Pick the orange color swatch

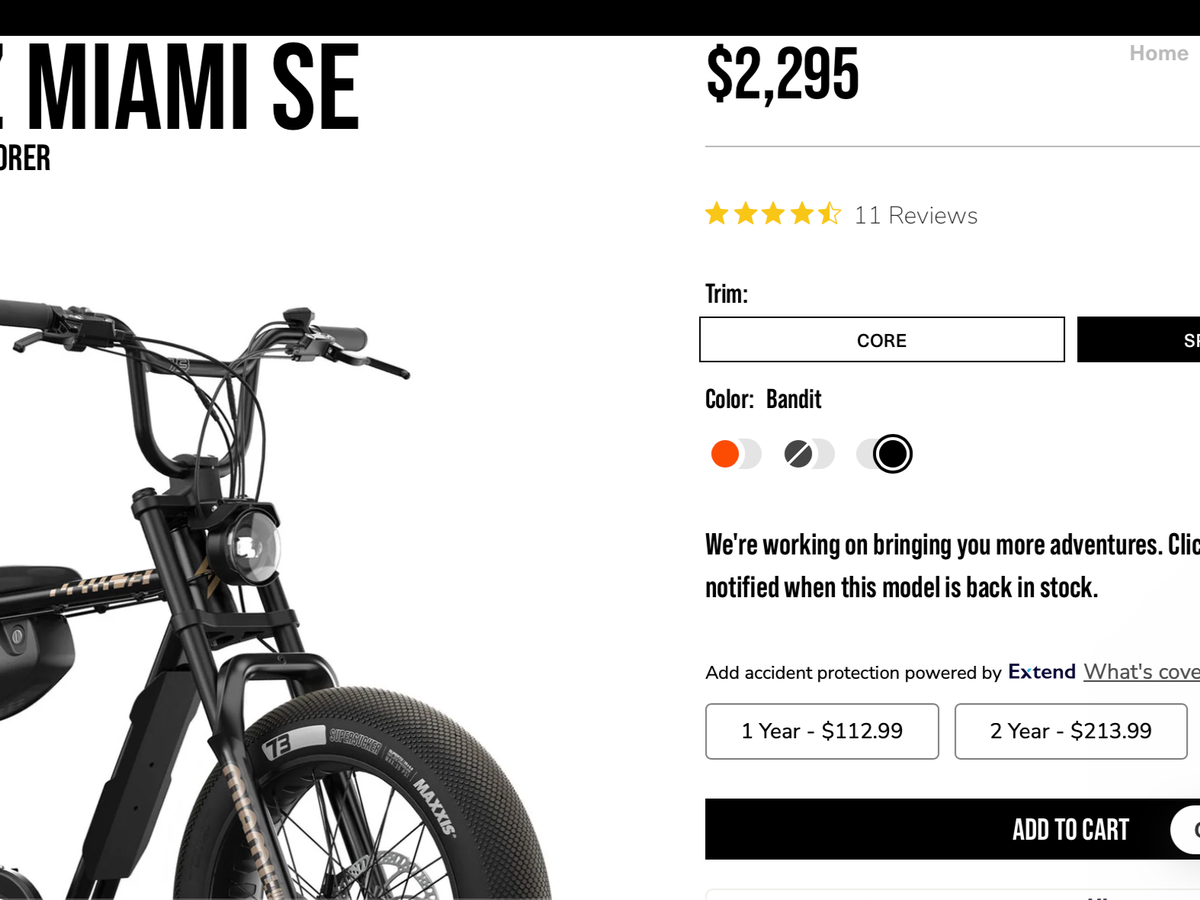726,454
